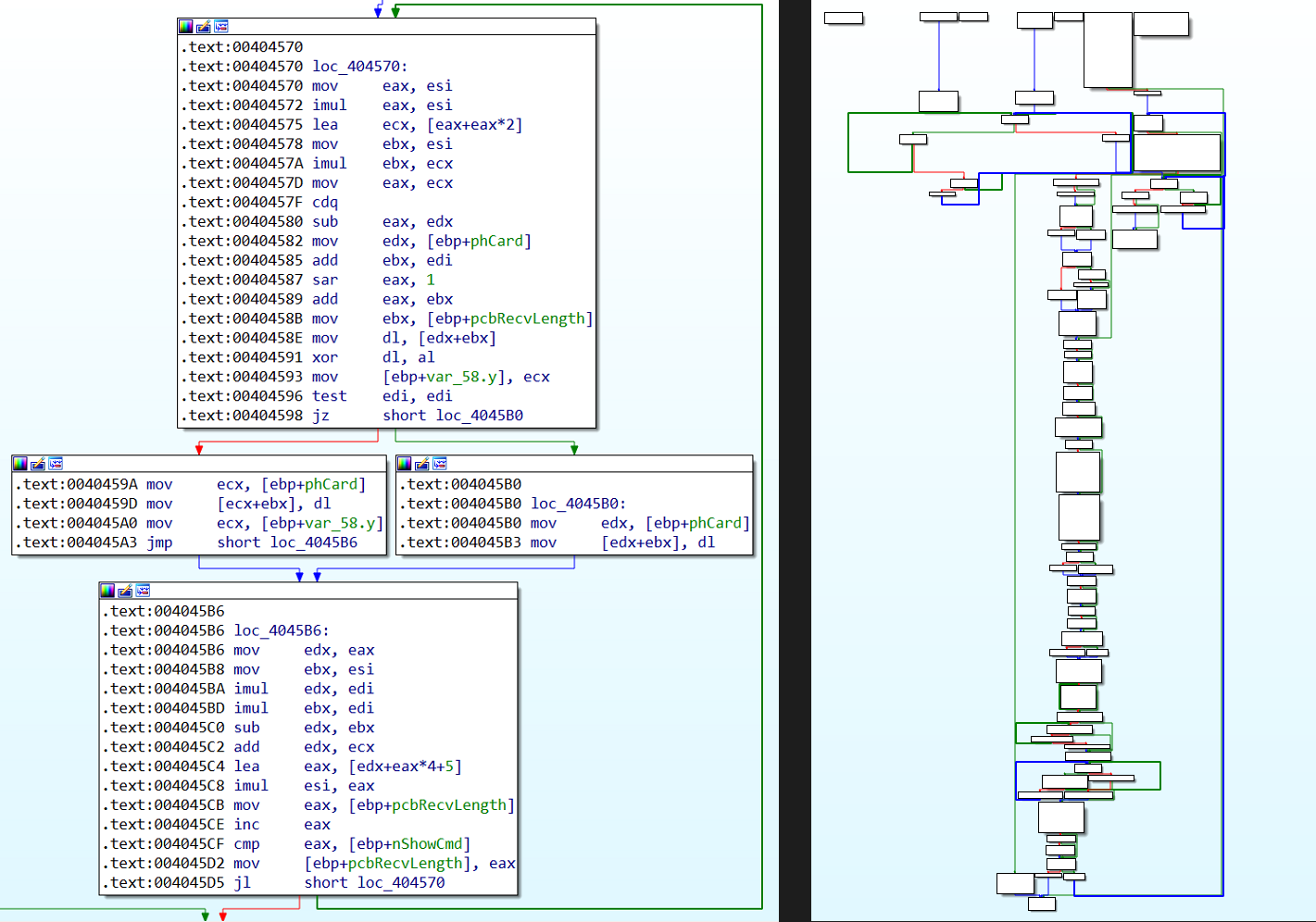Follow the jz target loc_4045B0 operand
The height and width of the screenshot is (922, 1316).
coord(480,416)
